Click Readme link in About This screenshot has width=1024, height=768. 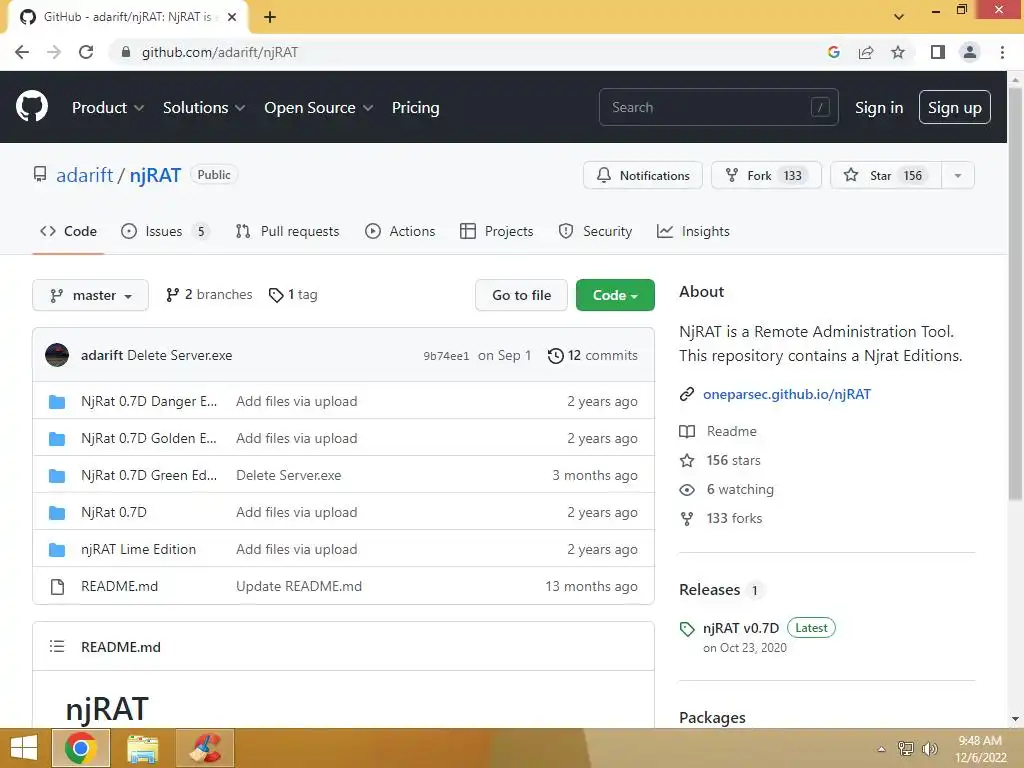[731, 431]
